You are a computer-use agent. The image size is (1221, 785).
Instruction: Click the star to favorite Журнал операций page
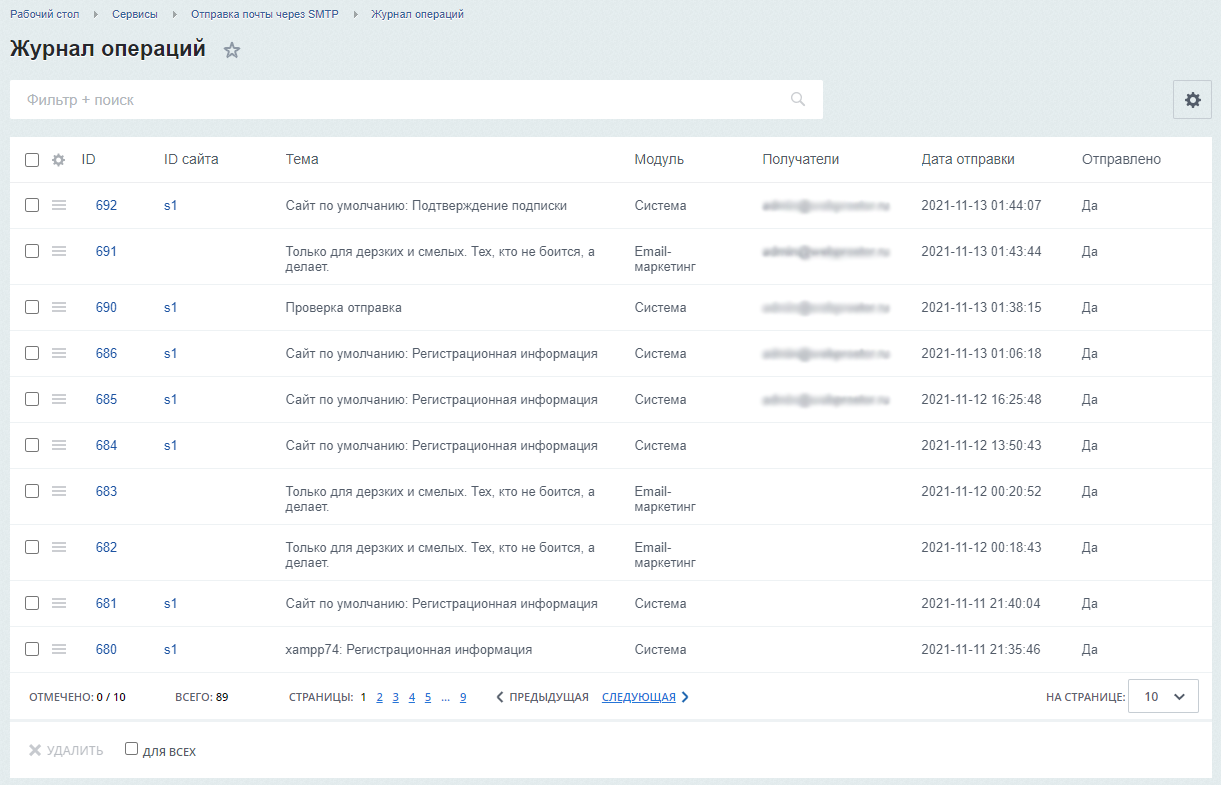pyautogui.click(x=232, y=49)
